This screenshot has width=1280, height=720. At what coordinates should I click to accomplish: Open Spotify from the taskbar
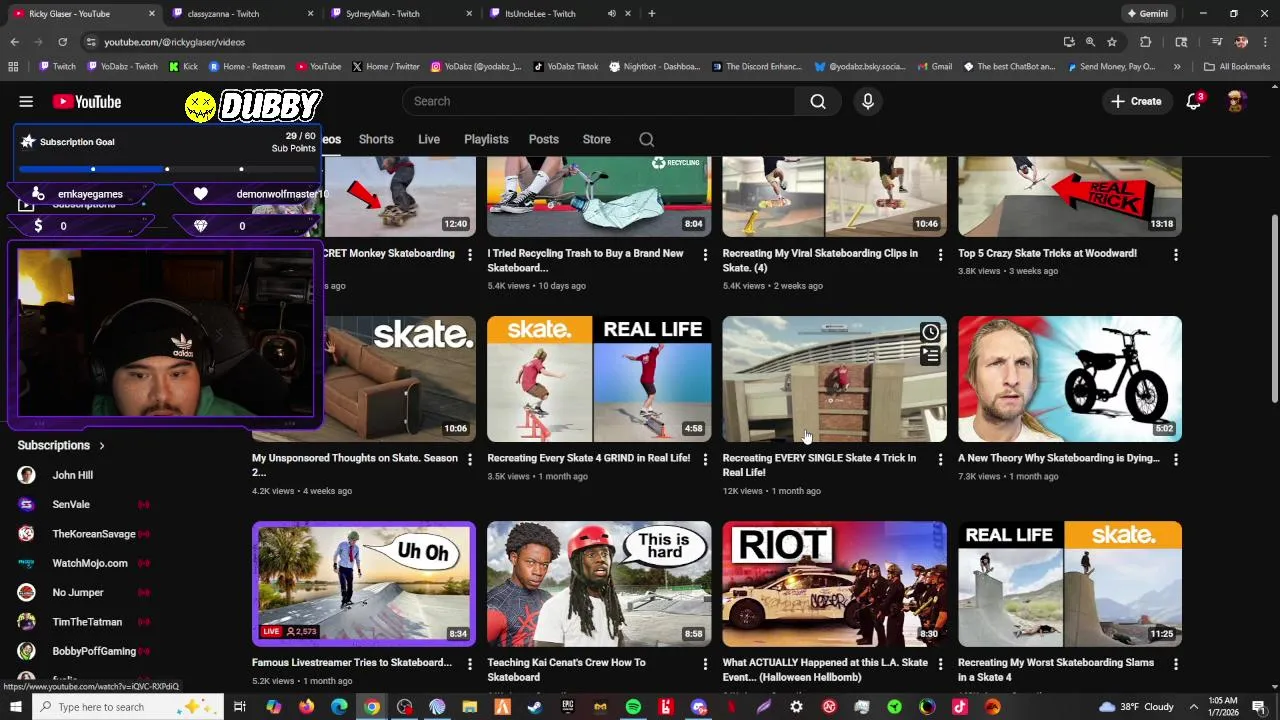coord(633,707)
